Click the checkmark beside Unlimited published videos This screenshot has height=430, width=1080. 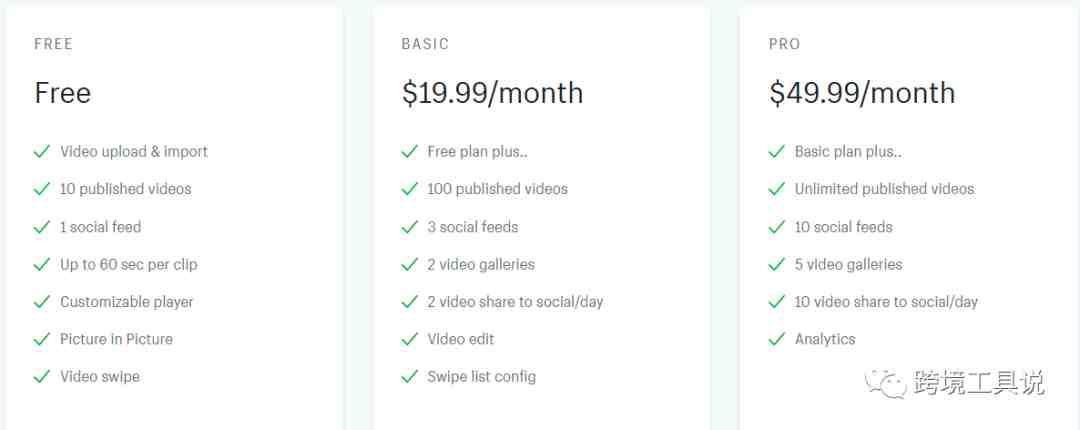click(x=777, y=189)
